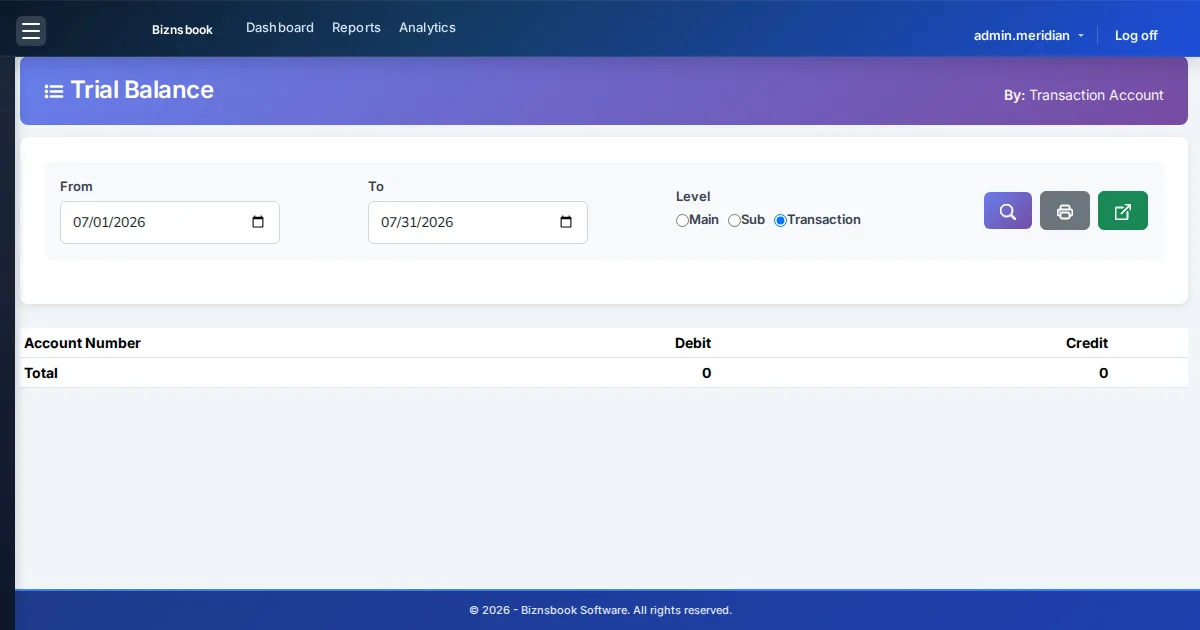Click the Account Number column header
This screenshot has width=1200, height=630.
[x=82, y=343]
